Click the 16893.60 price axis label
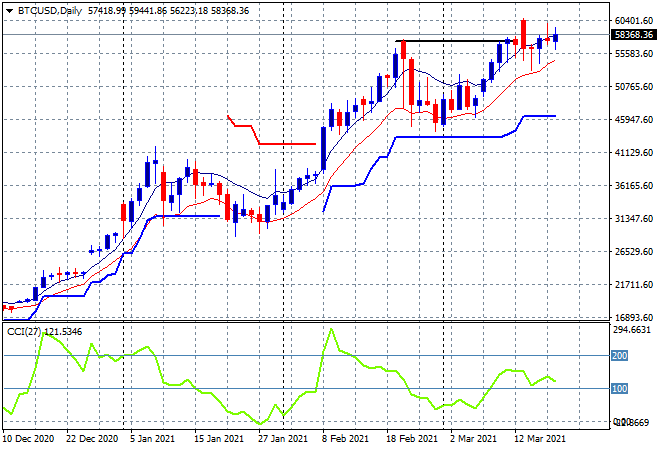 pyautogui.click(x=633, y=317)
